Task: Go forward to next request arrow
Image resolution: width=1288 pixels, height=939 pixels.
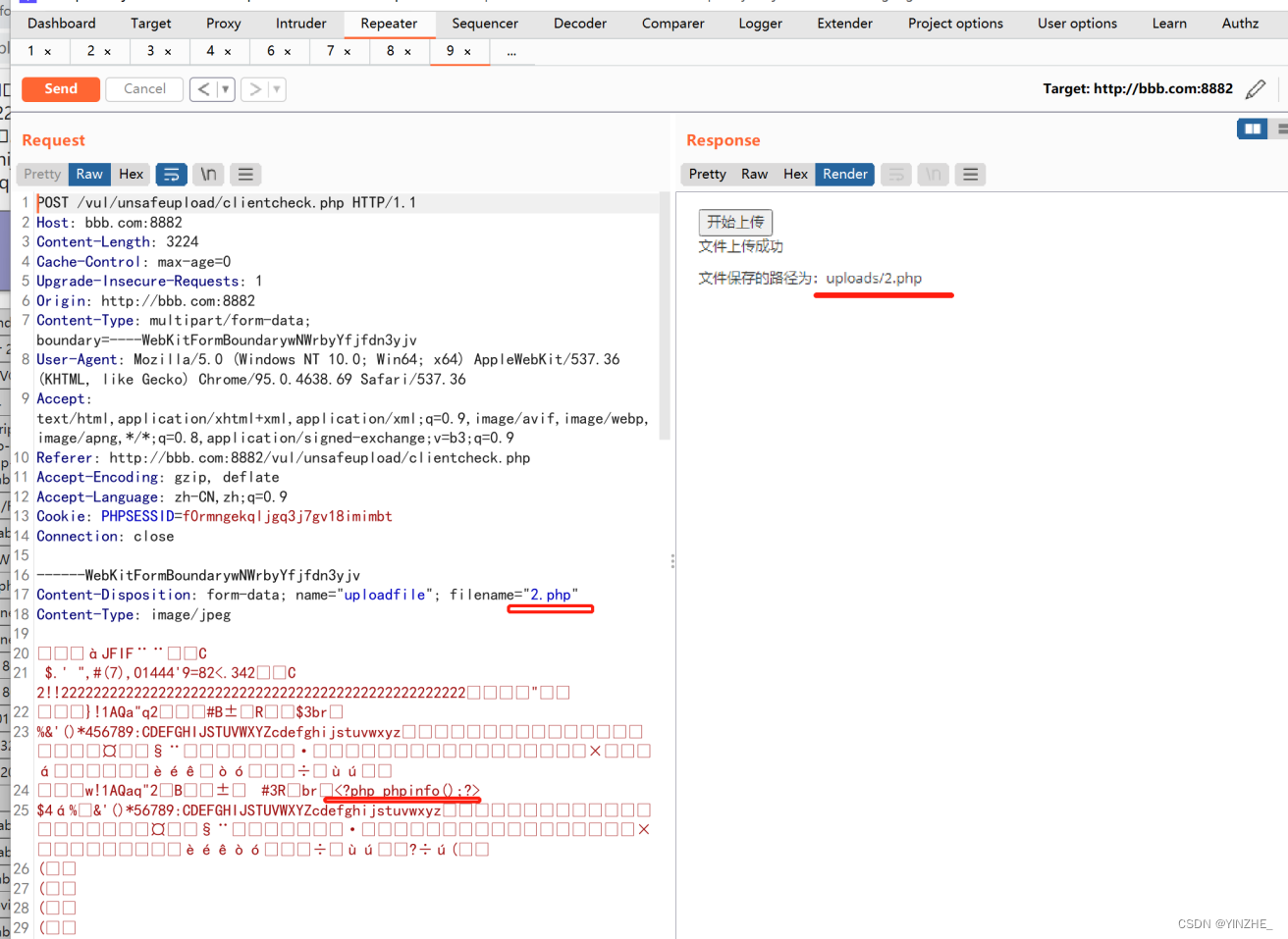Action: point(255,89)
